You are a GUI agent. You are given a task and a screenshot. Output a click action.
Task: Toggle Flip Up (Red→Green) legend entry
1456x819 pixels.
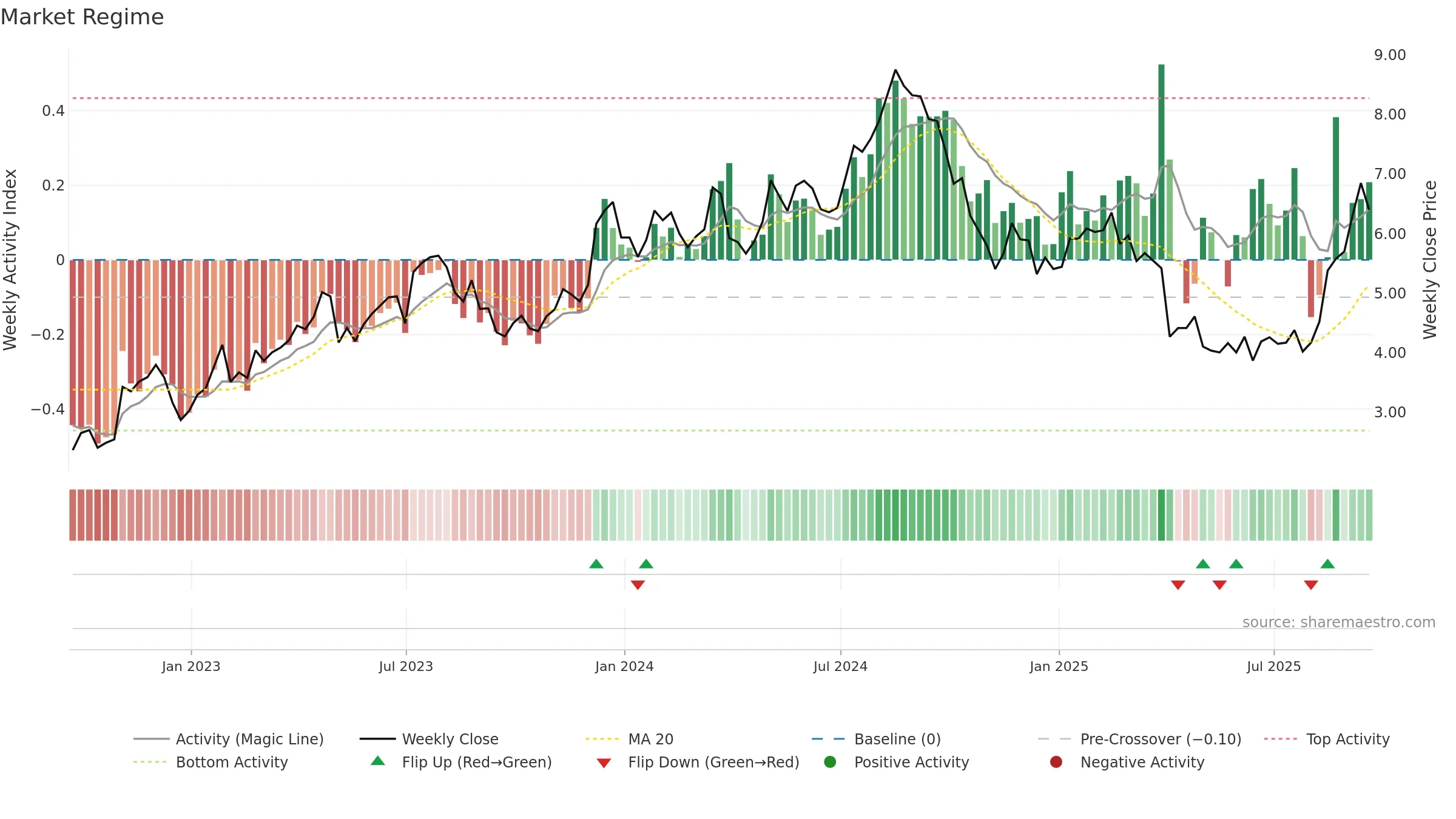pyautogui.click(x=461, y=762)
